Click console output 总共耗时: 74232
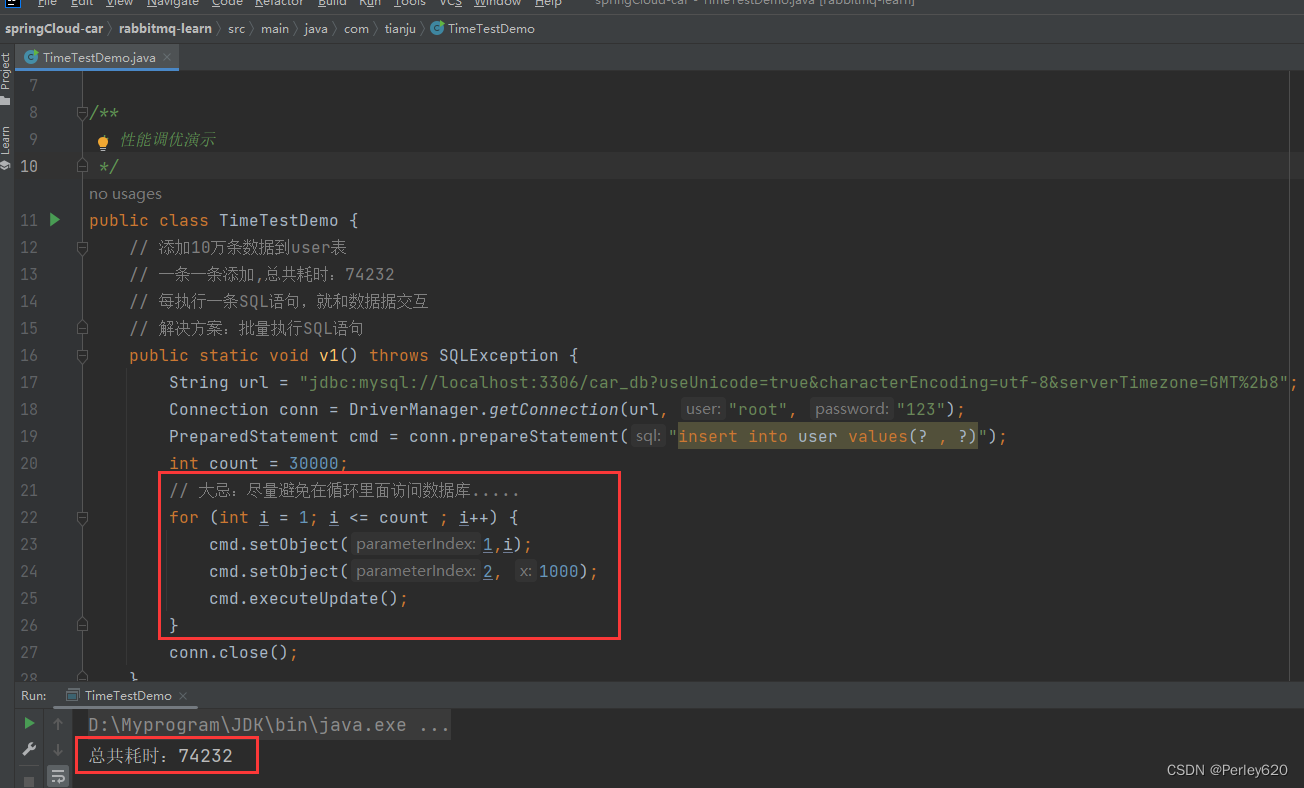The image size is (1304, 788). point(161,756)
